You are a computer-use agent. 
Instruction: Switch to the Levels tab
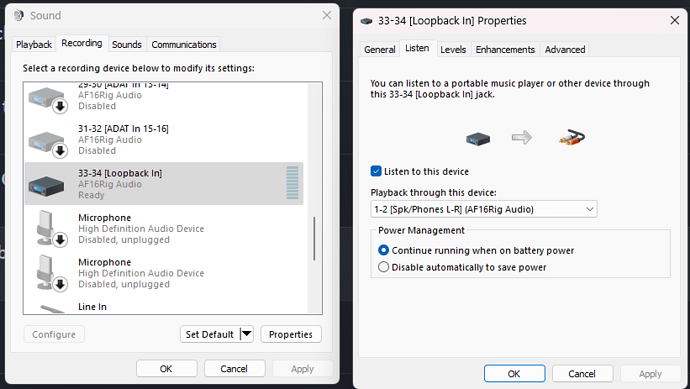[x=453, y=49]
